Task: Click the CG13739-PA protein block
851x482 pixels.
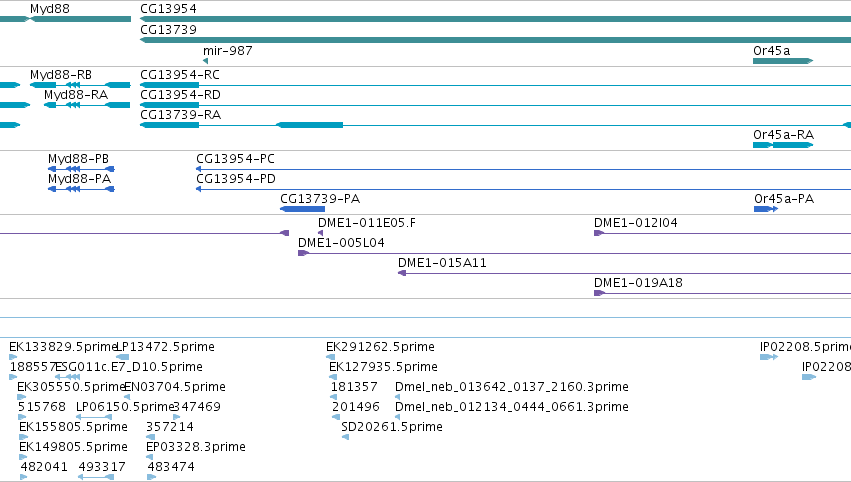Action: [302, 209]
